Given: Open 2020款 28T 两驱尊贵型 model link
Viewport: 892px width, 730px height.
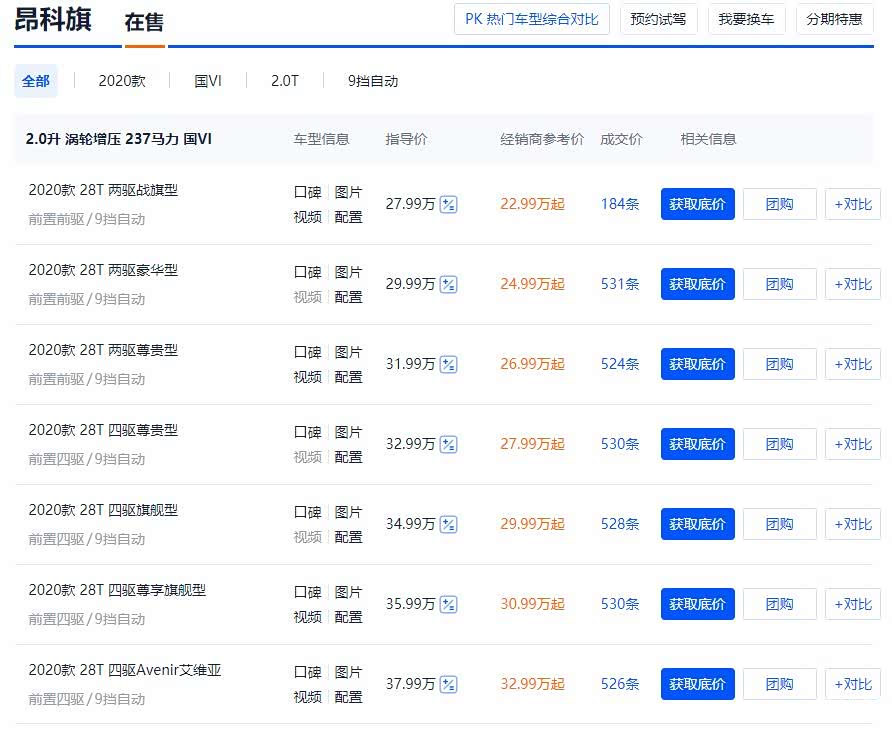Looking at the screenshot, I should point(103,350).
